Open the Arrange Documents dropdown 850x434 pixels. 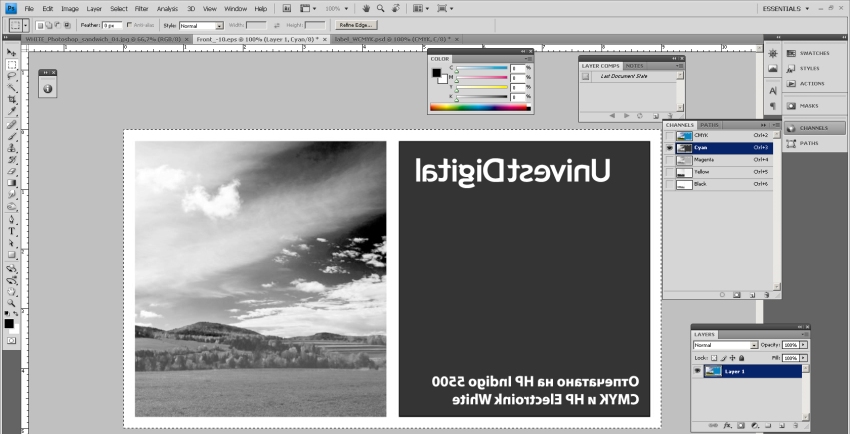pos(421,9)
